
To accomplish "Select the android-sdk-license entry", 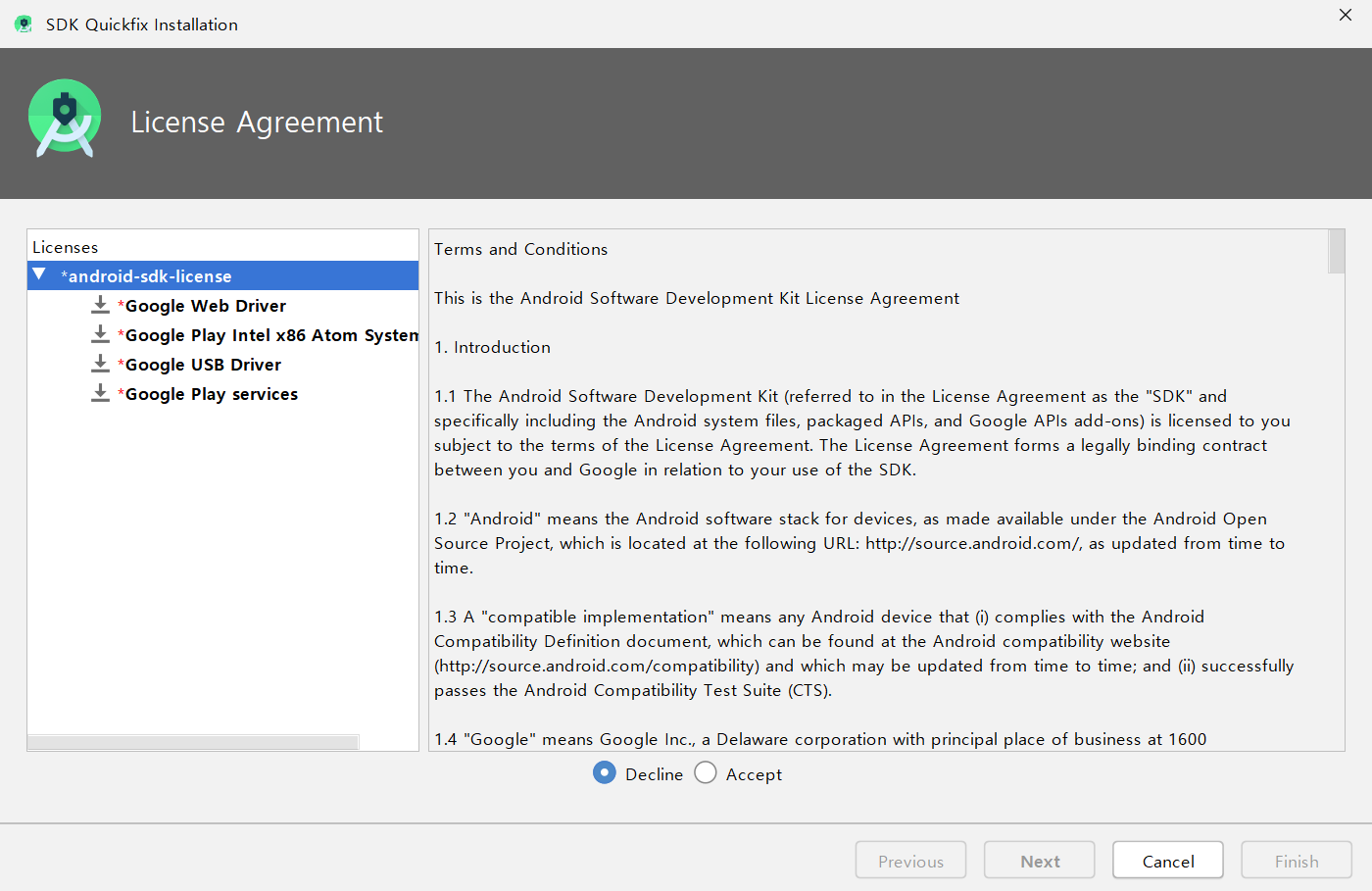I will point(222,275).
